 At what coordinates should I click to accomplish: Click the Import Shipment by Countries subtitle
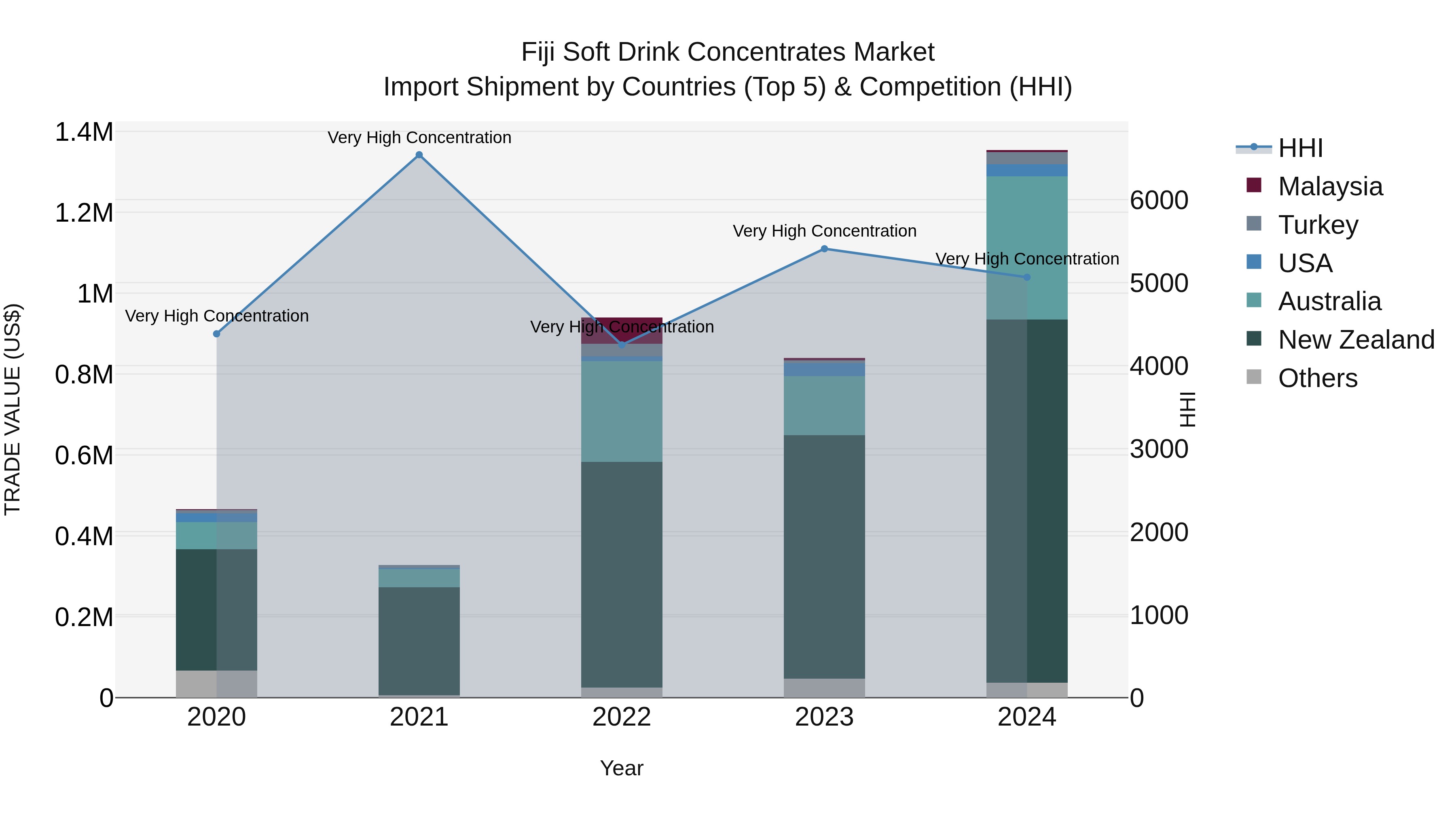coord(728,87)
